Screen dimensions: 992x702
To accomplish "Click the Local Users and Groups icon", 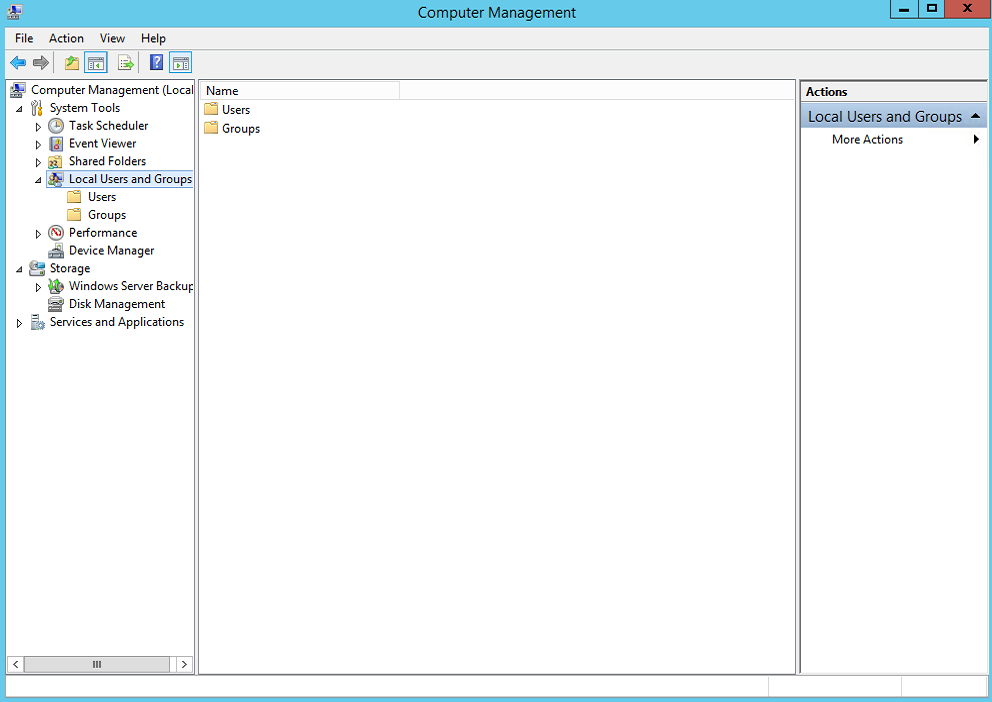I will pos(56,179).
